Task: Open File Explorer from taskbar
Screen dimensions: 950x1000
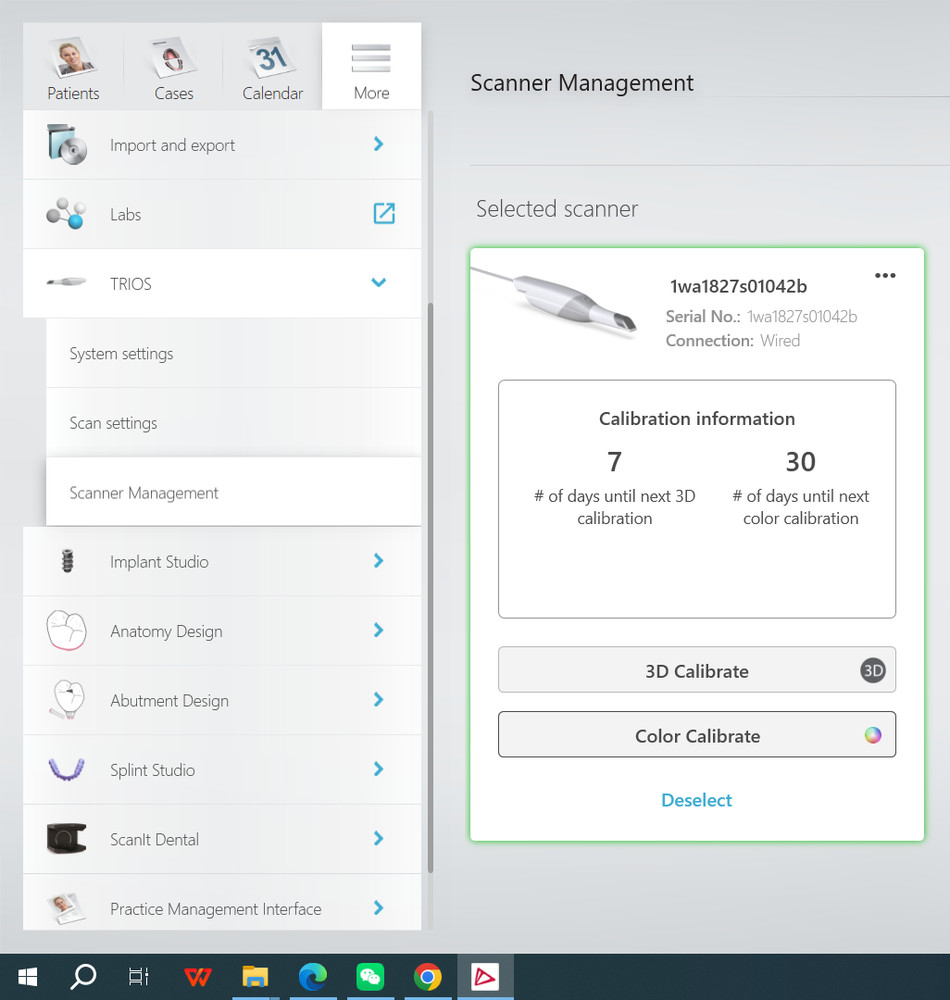Action: [255, 976]
